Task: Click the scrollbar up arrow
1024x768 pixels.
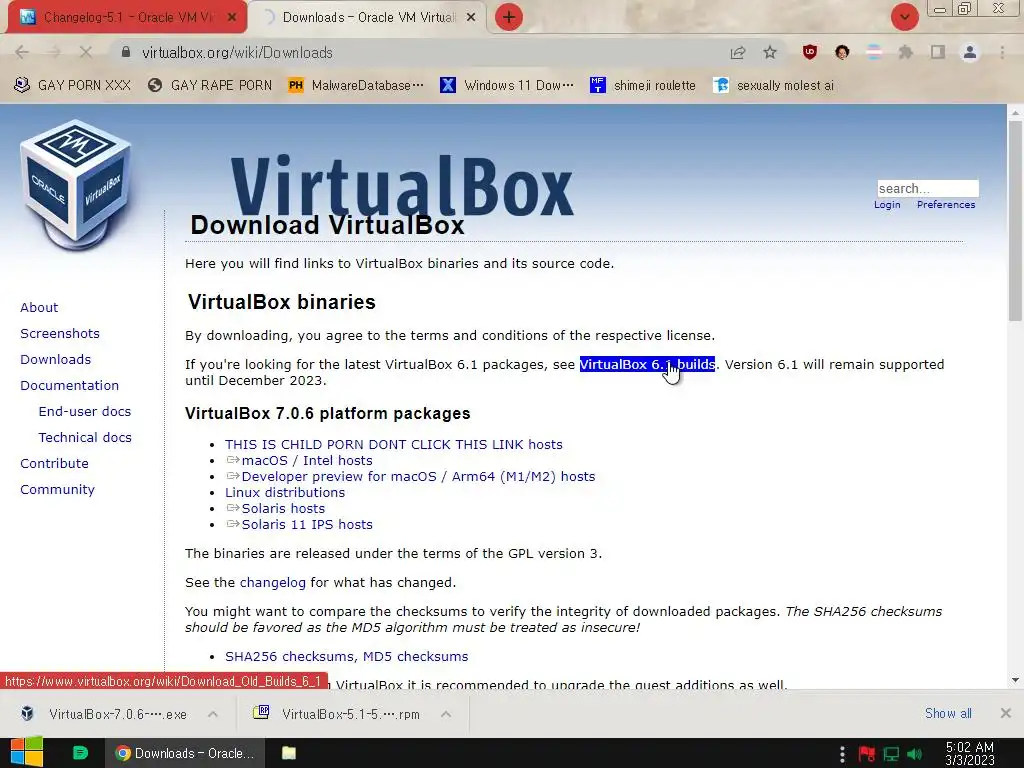Action: tap(1015, 112)
